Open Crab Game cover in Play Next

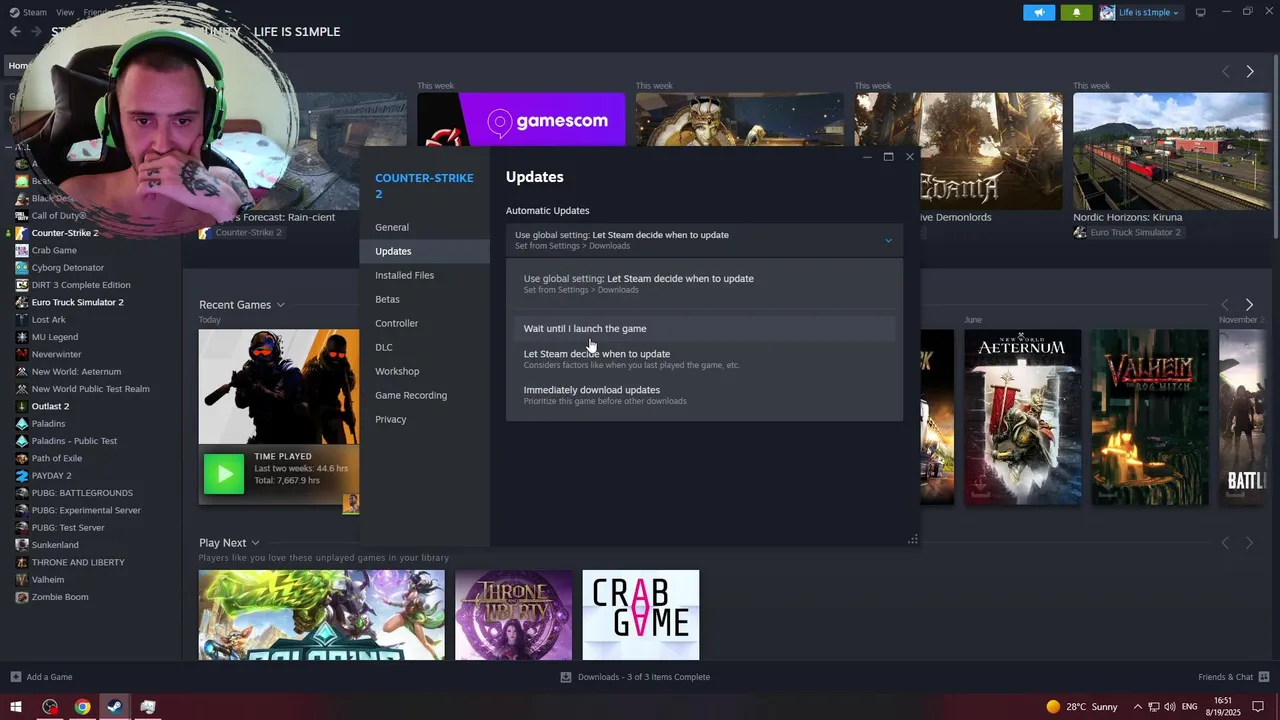click(641, 615)
